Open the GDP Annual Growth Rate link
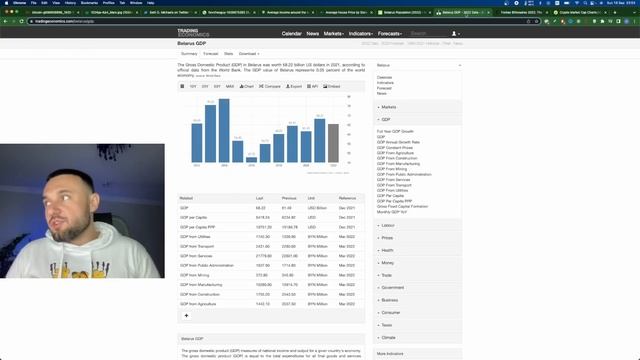 (398, 142)
